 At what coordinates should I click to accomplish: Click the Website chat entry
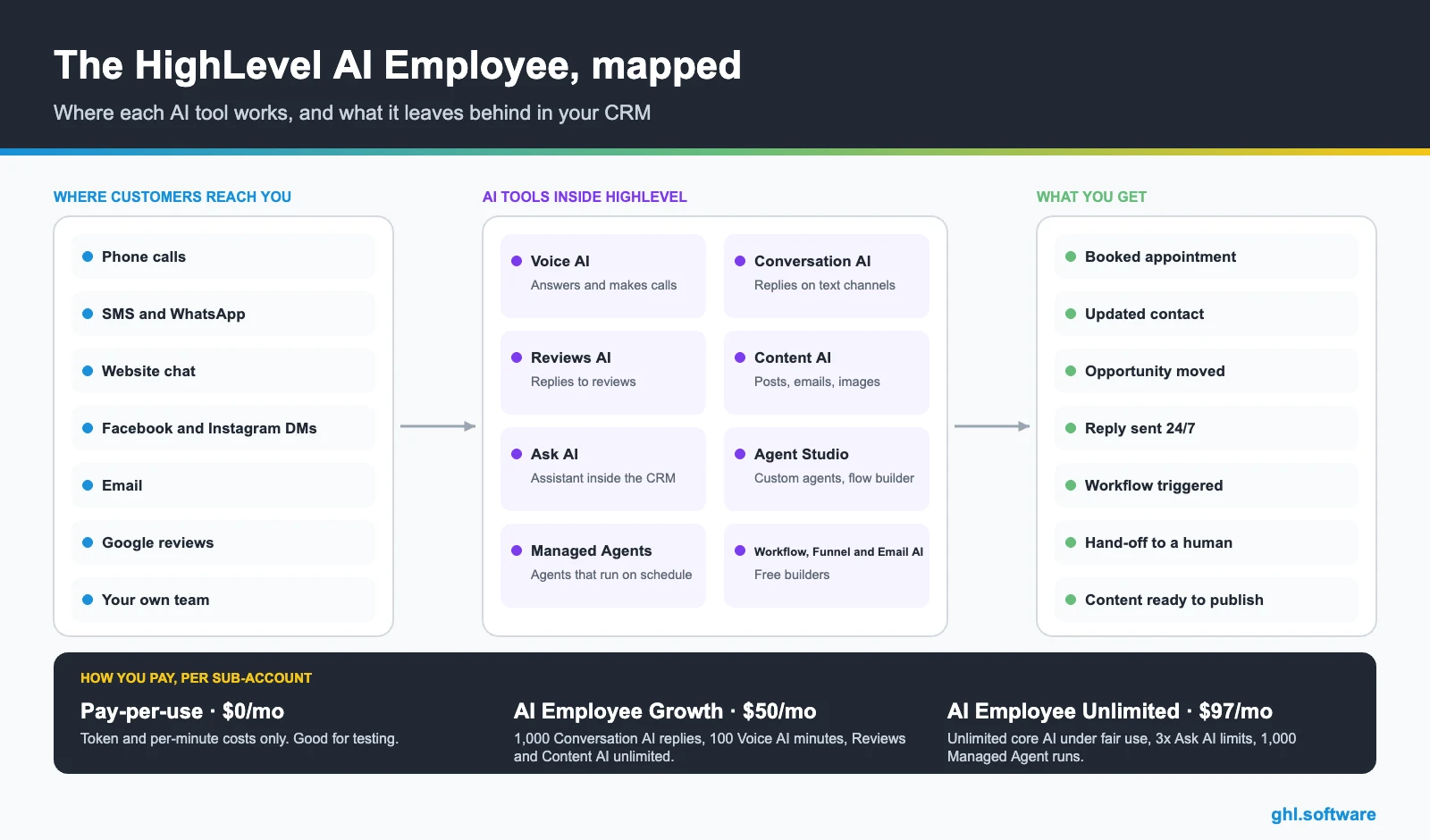point(223,371)
